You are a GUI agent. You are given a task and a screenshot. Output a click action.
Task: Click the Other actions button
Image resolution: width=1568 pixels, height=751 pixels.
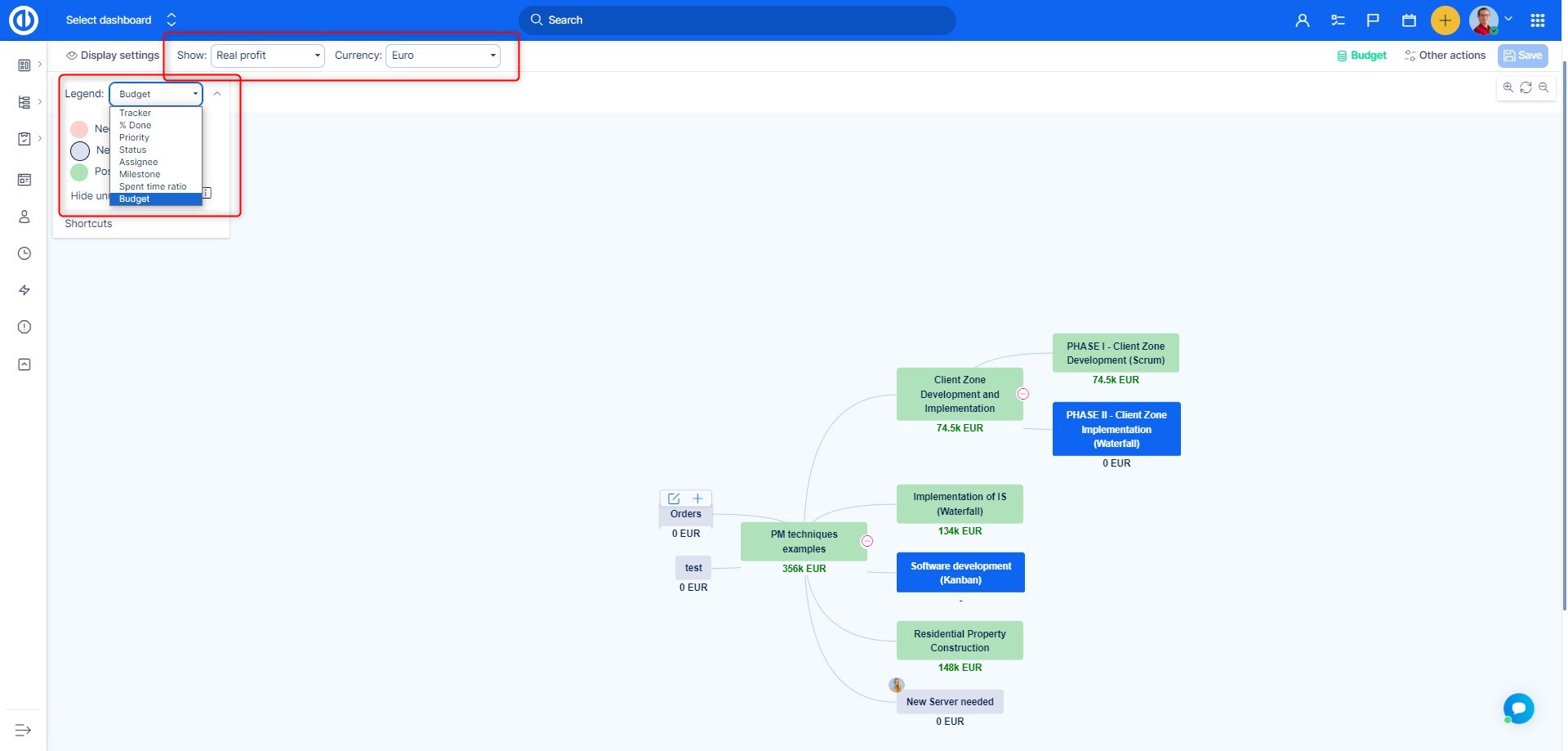(1445, 56)
